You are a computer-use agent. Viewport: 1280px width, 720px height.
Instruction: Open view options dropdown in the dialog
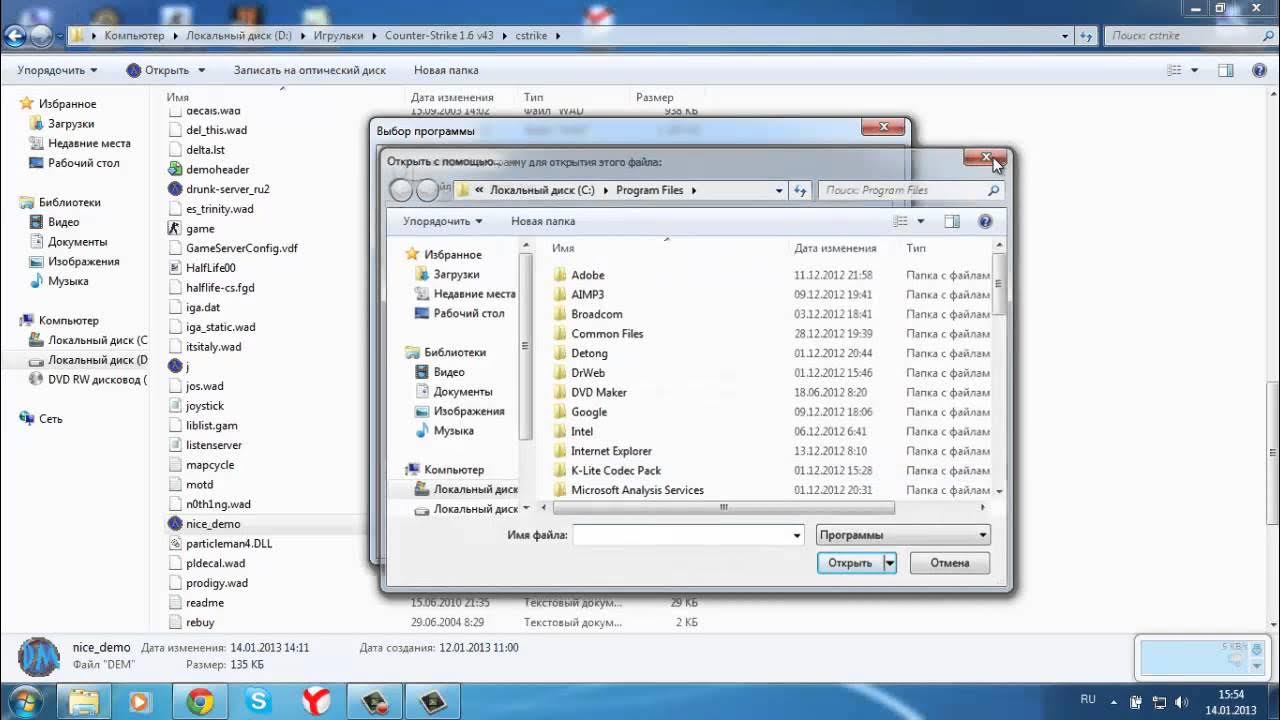[920, 222]
